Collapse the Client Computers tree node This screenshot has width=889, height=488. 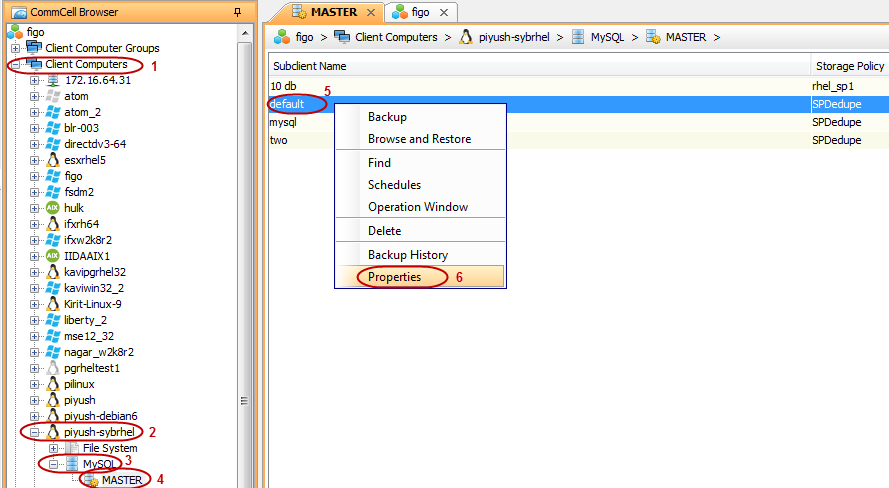[x=15, y=64]
